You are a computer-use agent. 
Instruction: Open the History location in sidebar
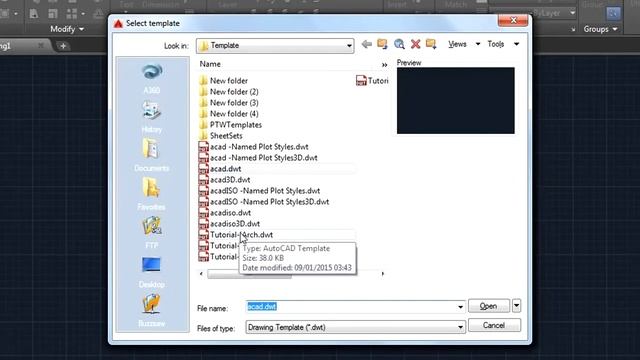[x=151, y=117]
